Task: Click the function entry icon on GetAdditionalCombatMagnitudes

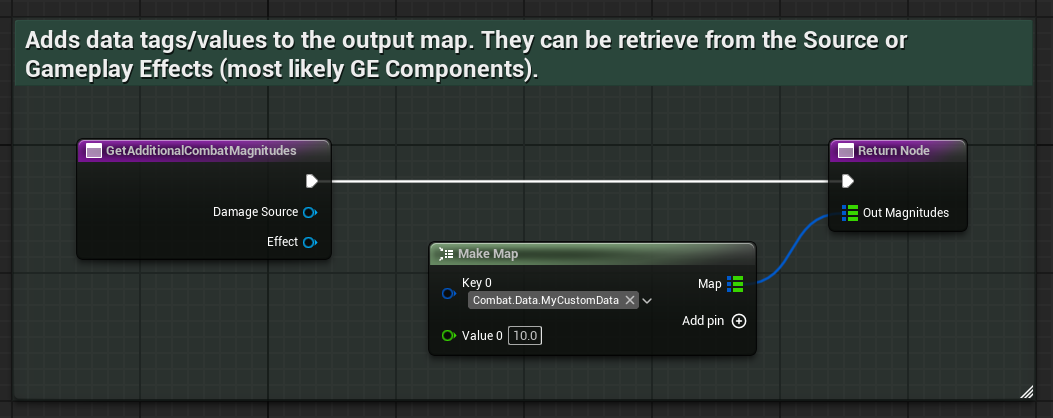Action: pos(94,151)
